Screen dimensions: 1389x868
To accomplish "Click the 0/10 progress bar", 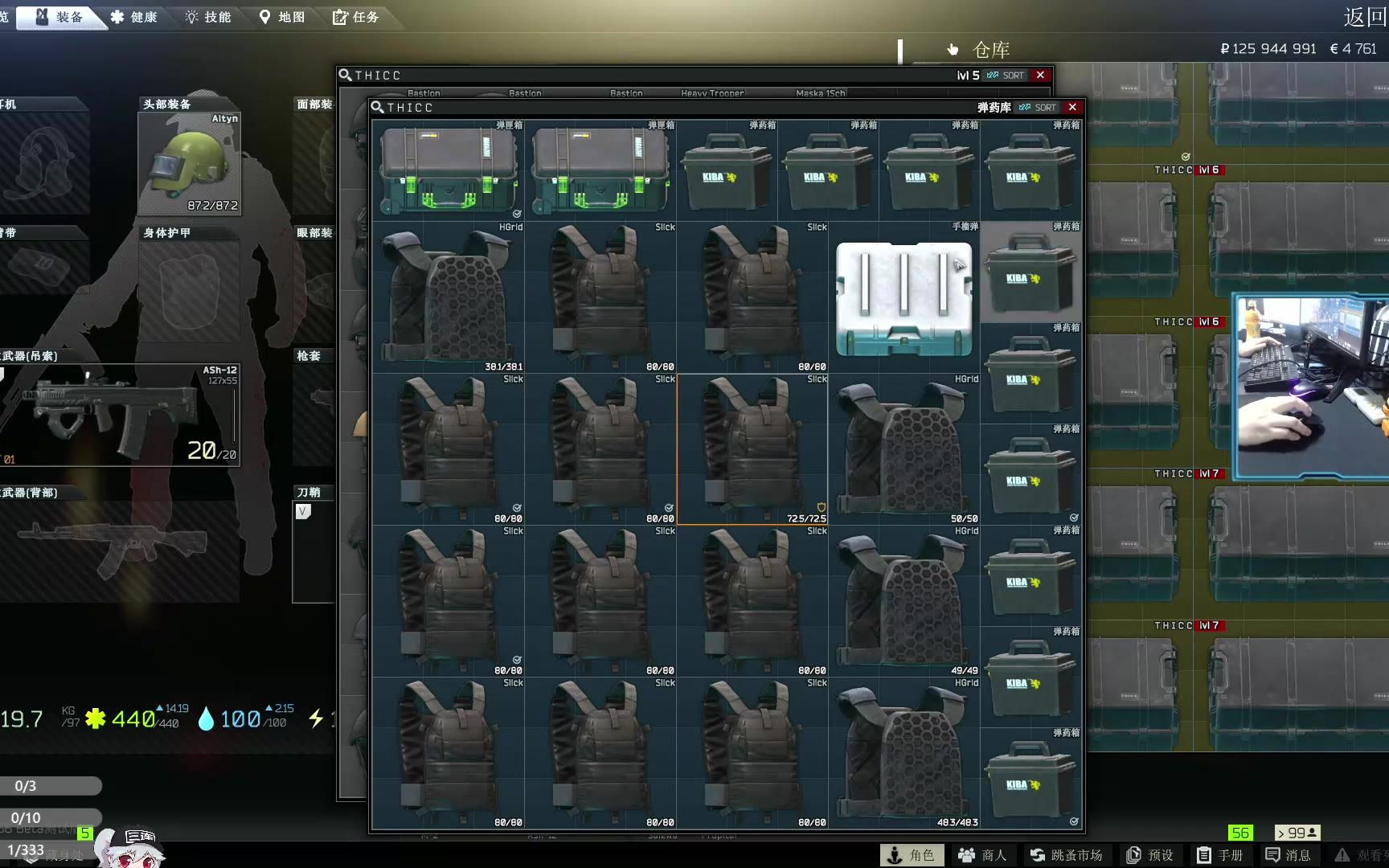I will click(x=51, y=817).
